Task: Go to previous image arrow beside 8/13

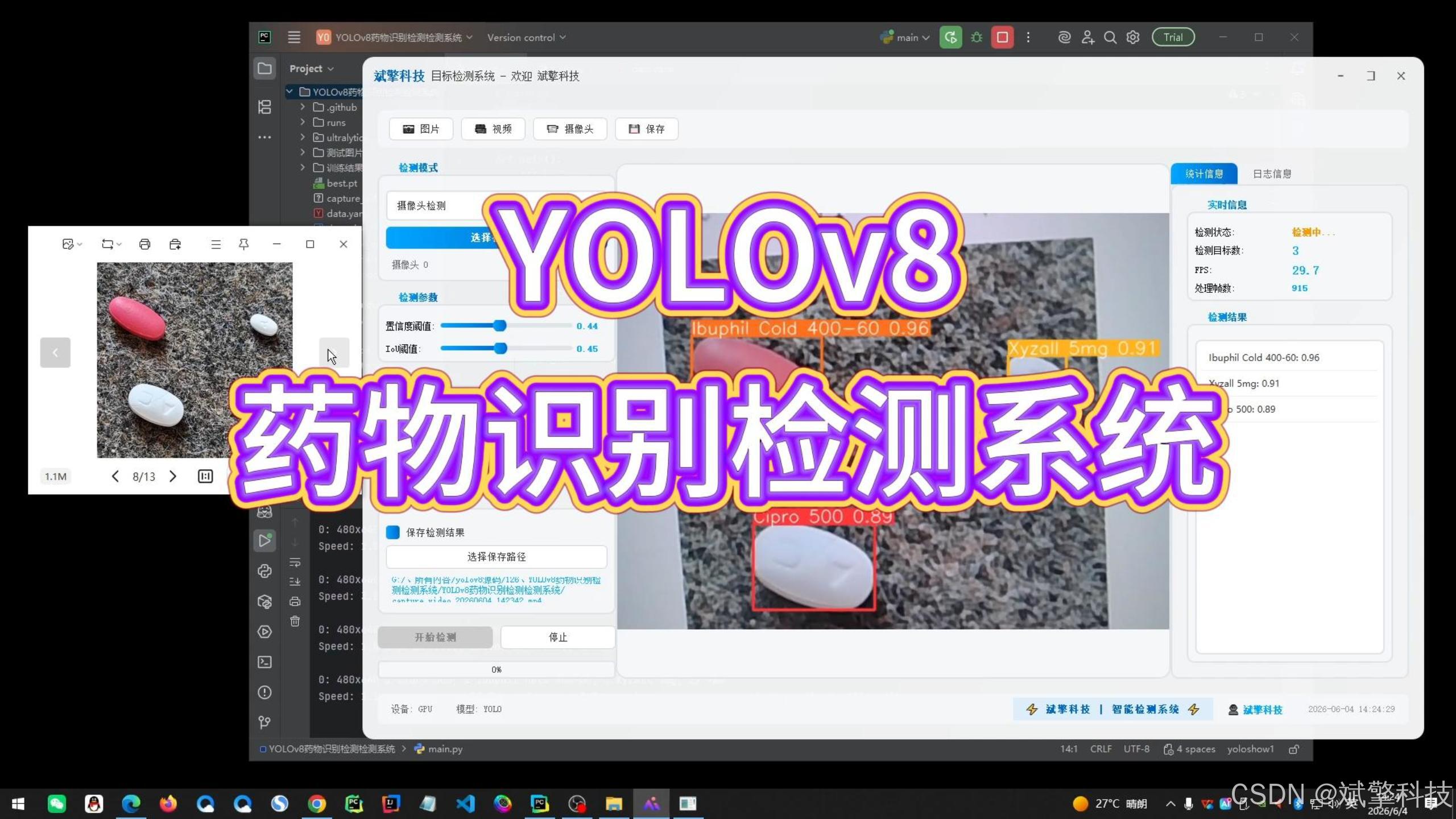Action: [x=115, y=476]
